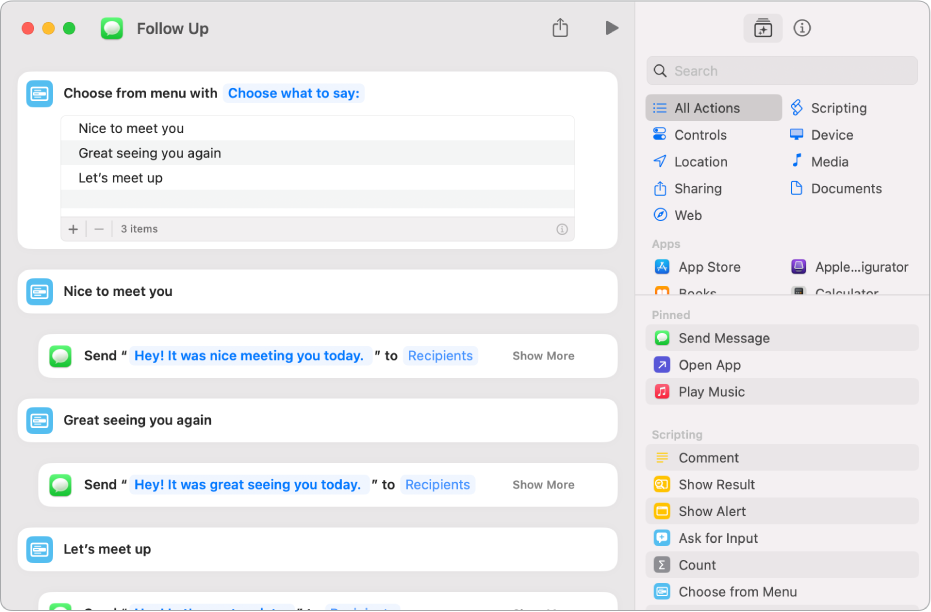
Task: Edit the 'Choose what to say:' prompt
Action: 294,93
